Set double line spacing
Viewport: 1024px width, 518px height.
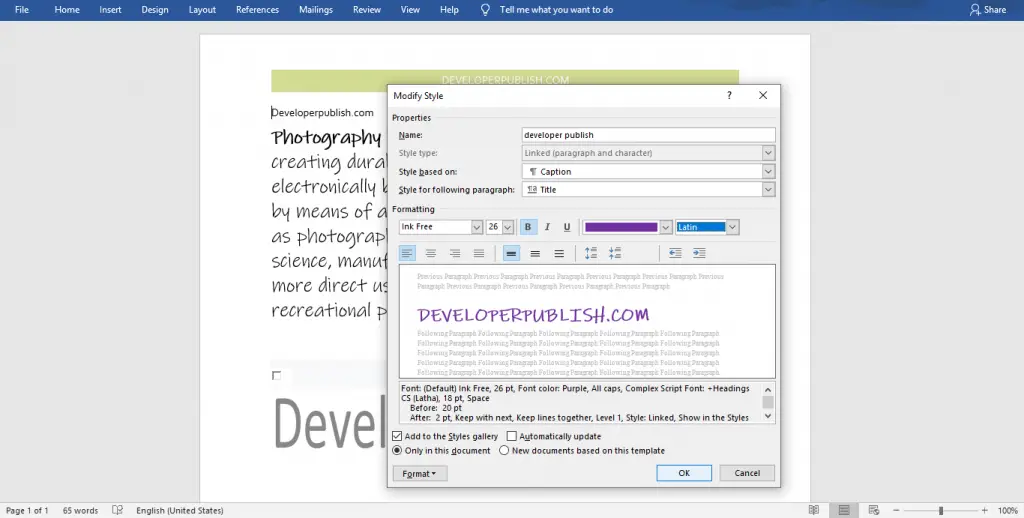(x=559, y=253)
